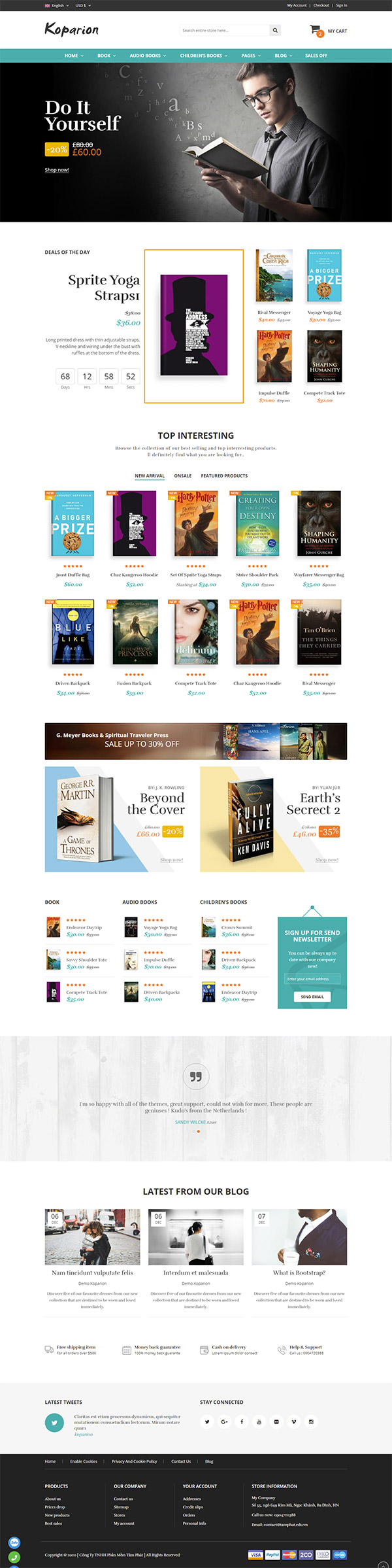Select the orange testimonial slider dot
Viewport: 392px width, 1568px height.
(x=199, y=1131)
